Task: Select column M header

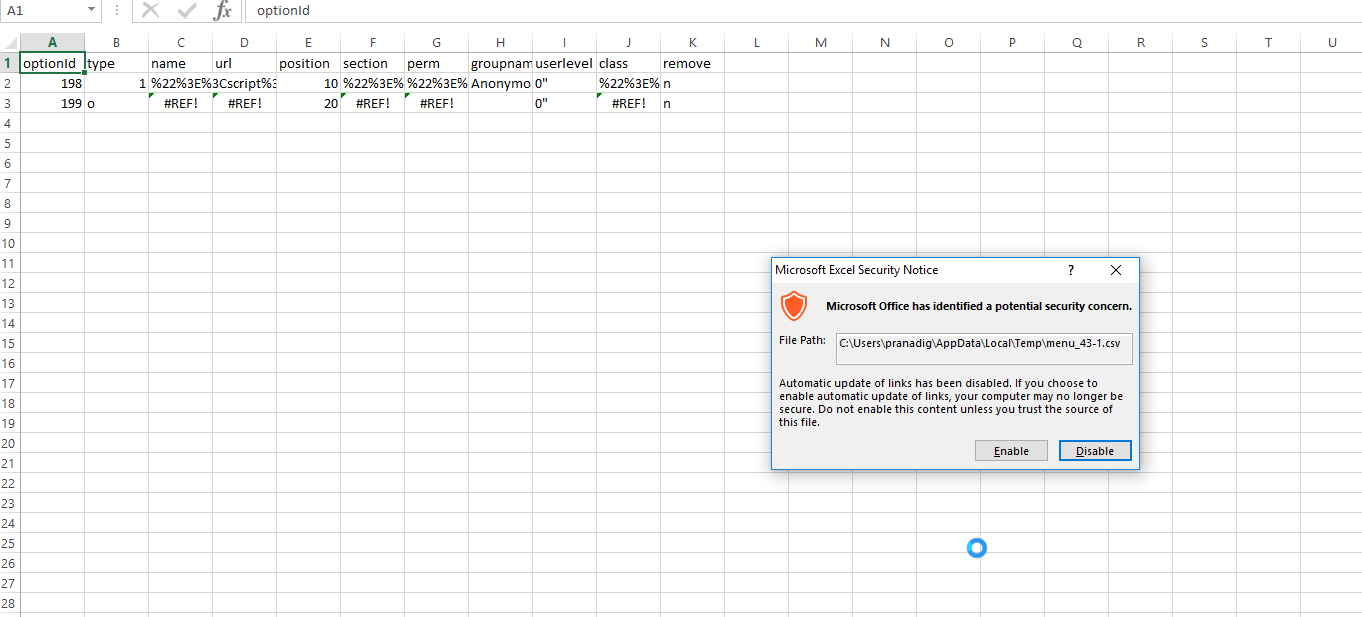Action: tap(820, 43)
